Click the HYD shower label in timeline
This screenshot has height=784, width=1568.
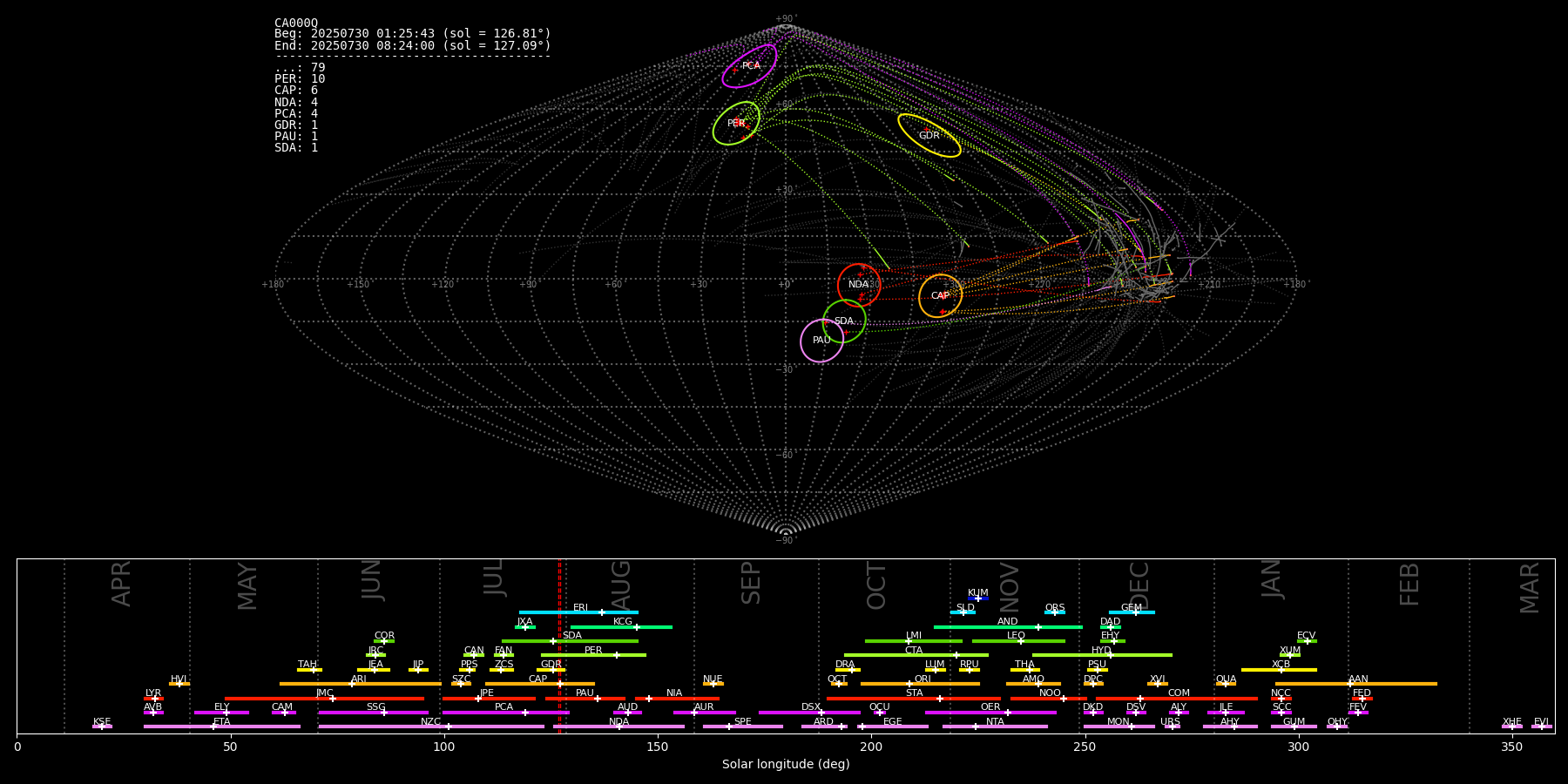pos(1101,651)
